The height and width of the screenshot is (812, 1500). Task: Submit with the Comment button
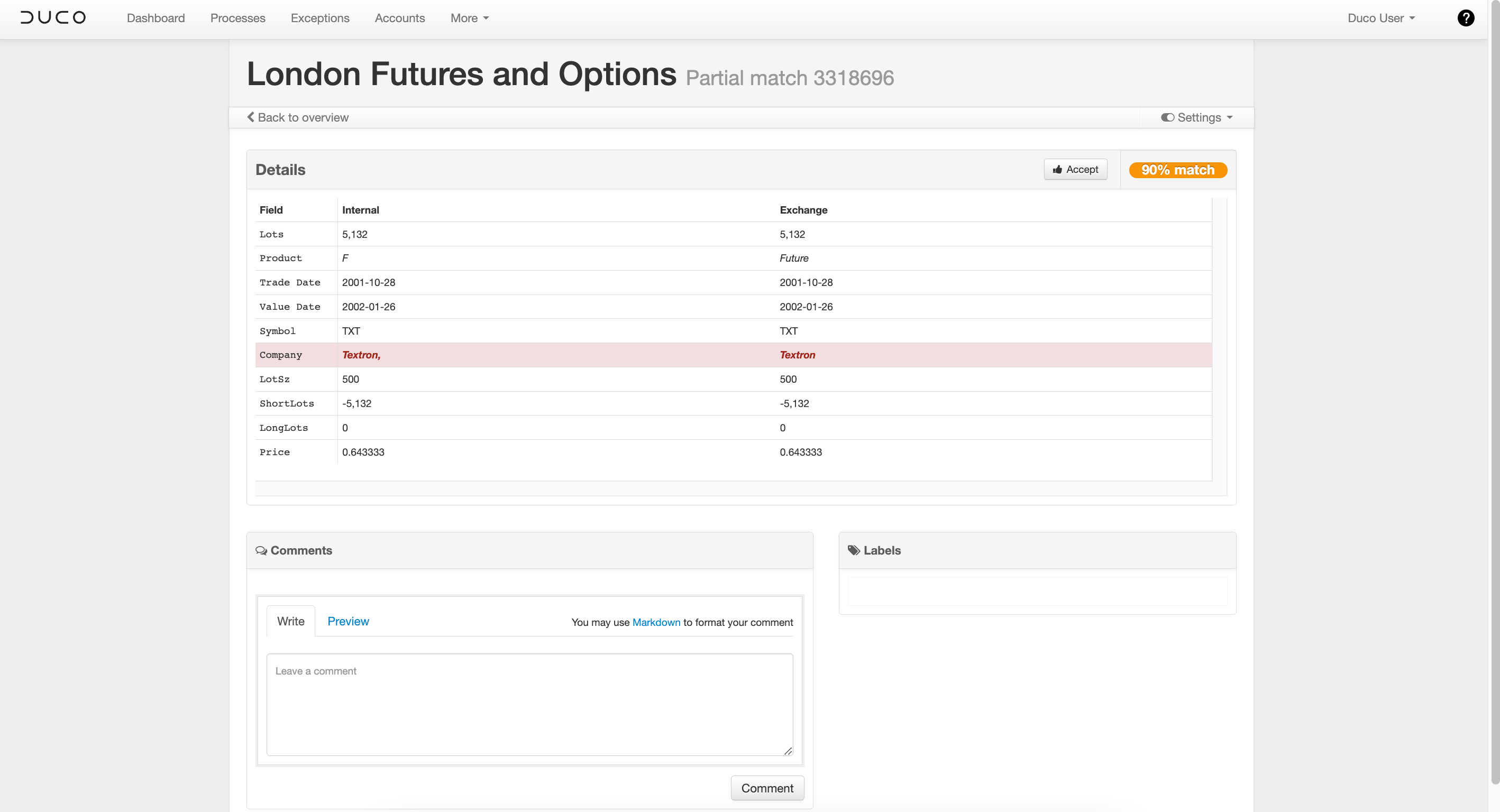767,788
